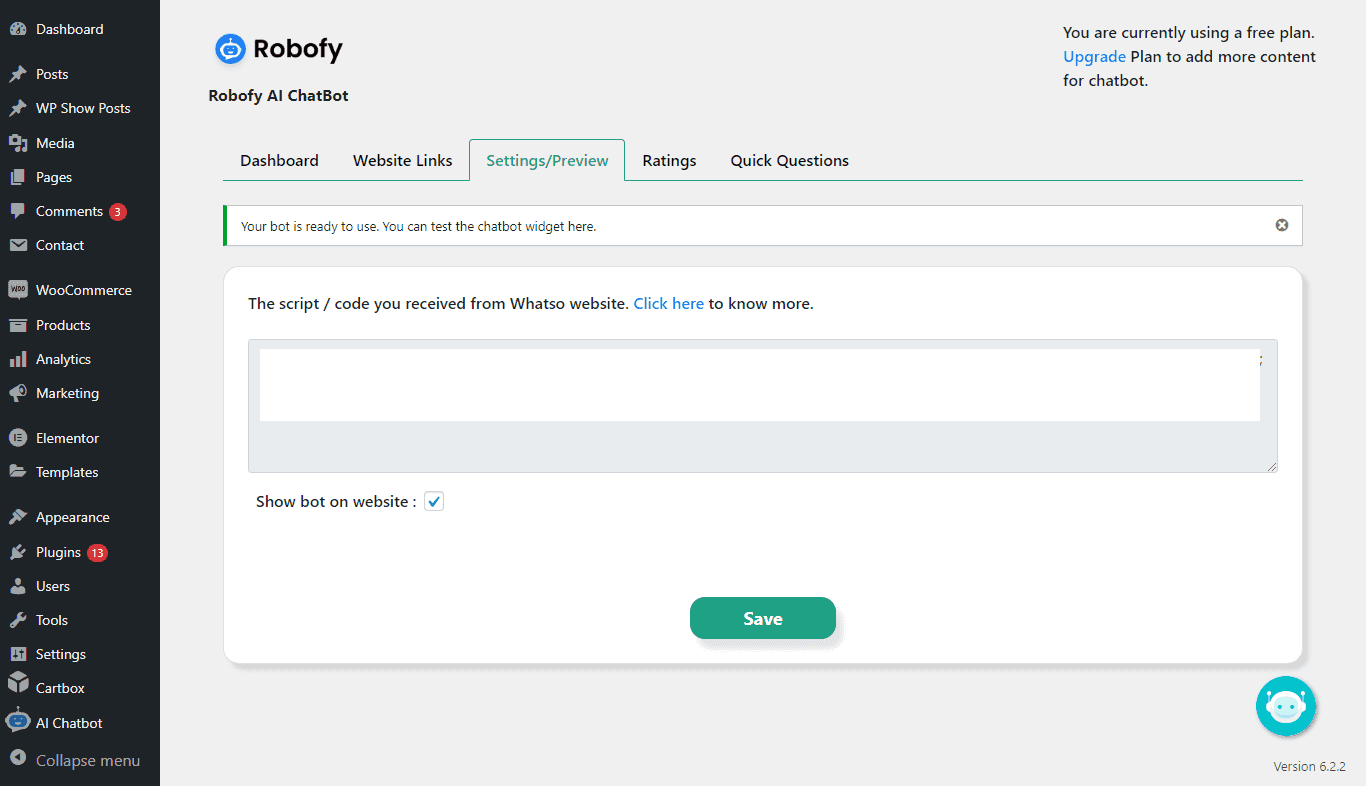The width and height of the screenshot is (1366, 786).
Task: Uncheck Show bot on website checkbox
Action: point(434,502)
